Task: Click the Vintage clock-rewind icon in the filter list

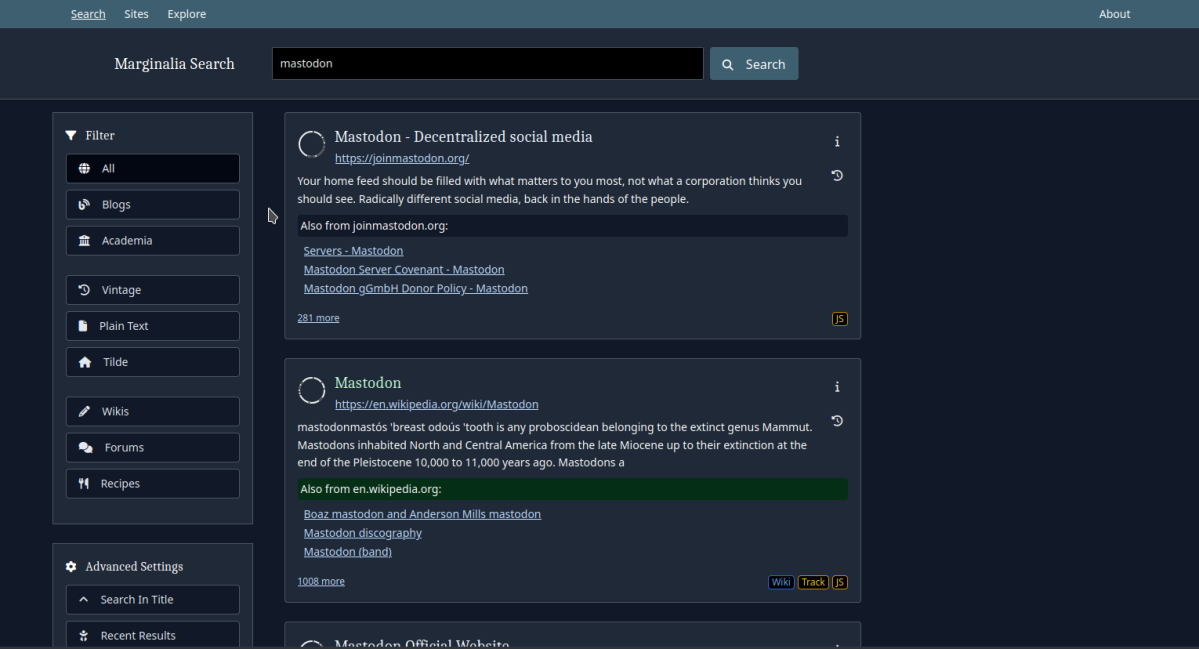Action: coord(84,290)
